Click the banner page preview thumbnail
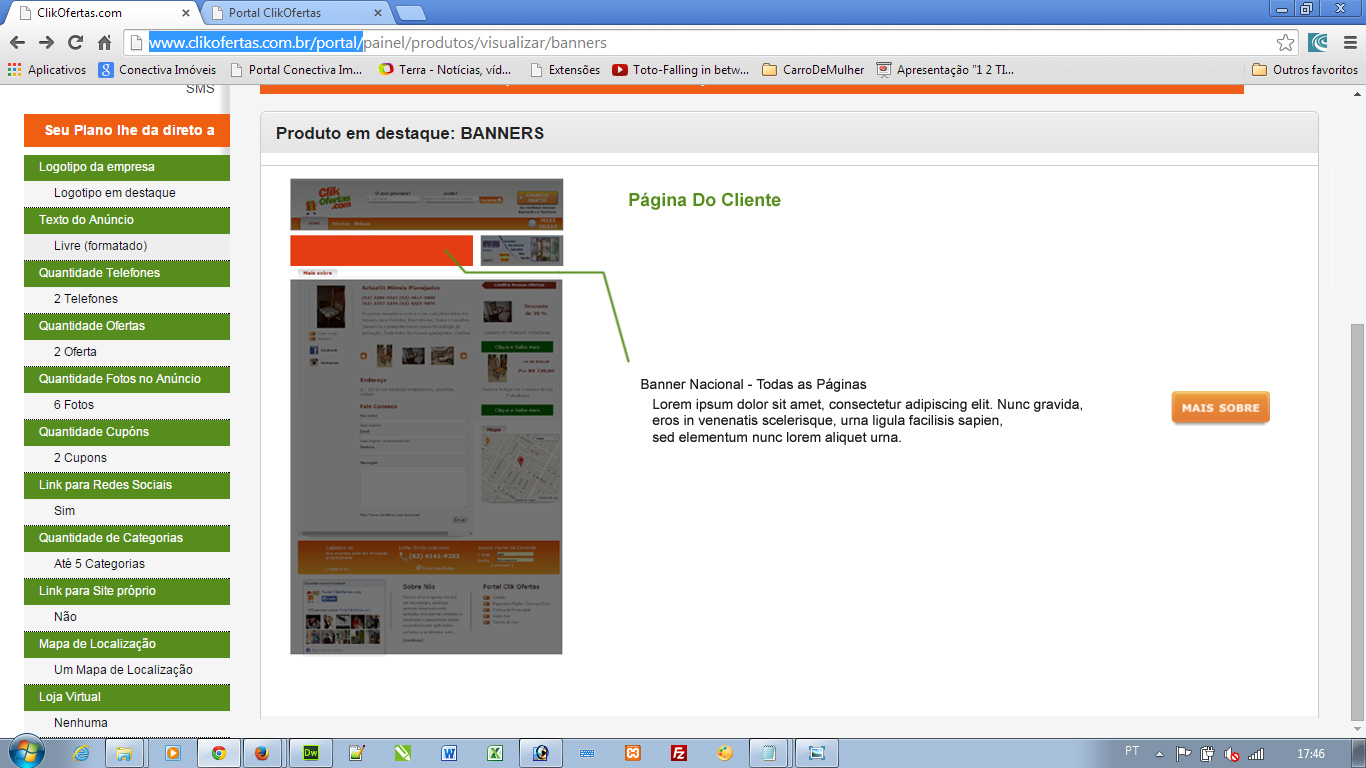 click(427, 416)
